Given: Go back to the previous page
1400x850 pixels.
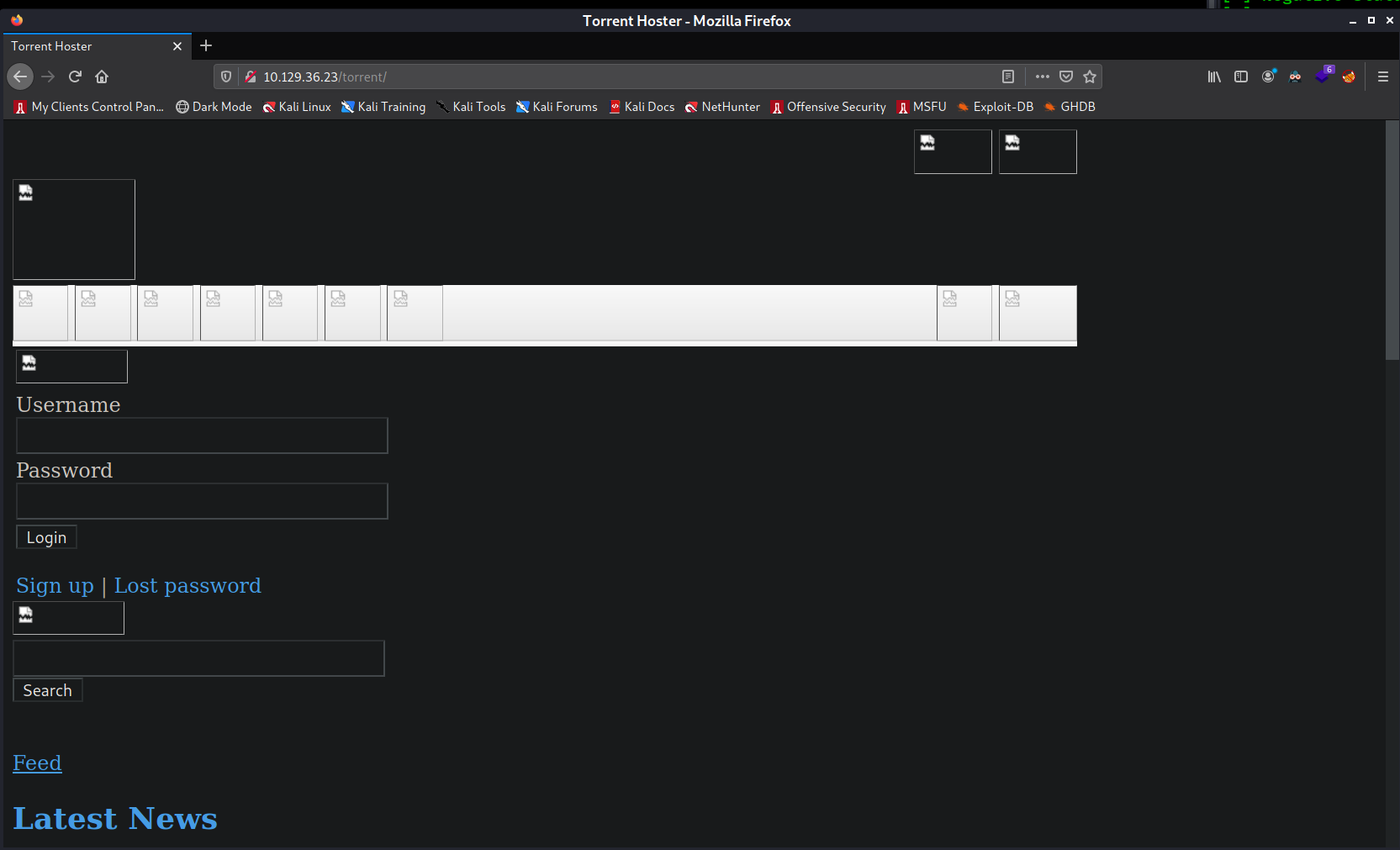Looking at the screenshot, I should pos(20,77).
